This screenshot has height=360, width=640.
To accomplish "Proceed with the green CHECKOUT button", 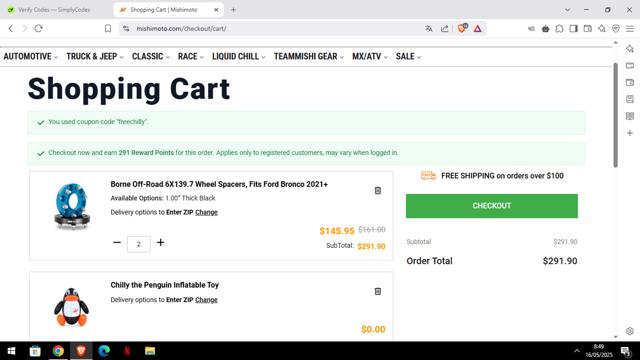I will coord(491,206).
